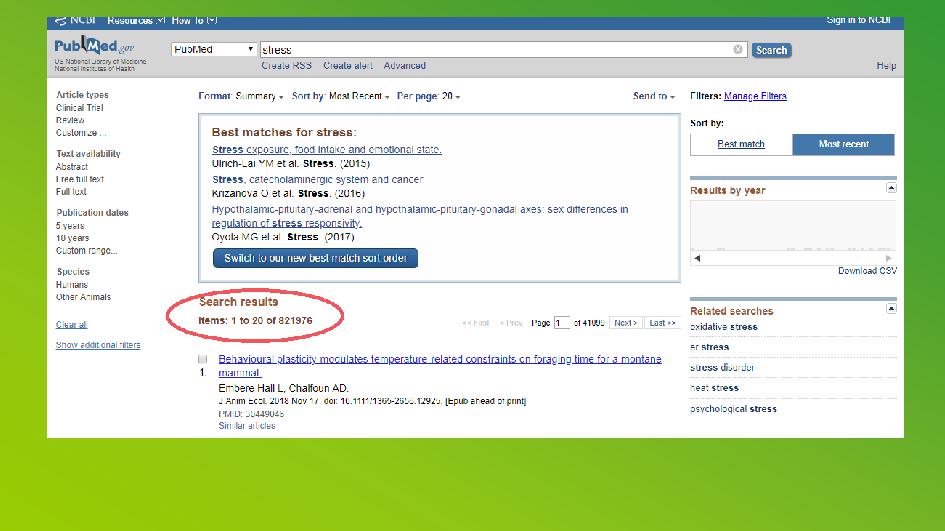Select the psychological stress related search

tap(733, 409)
